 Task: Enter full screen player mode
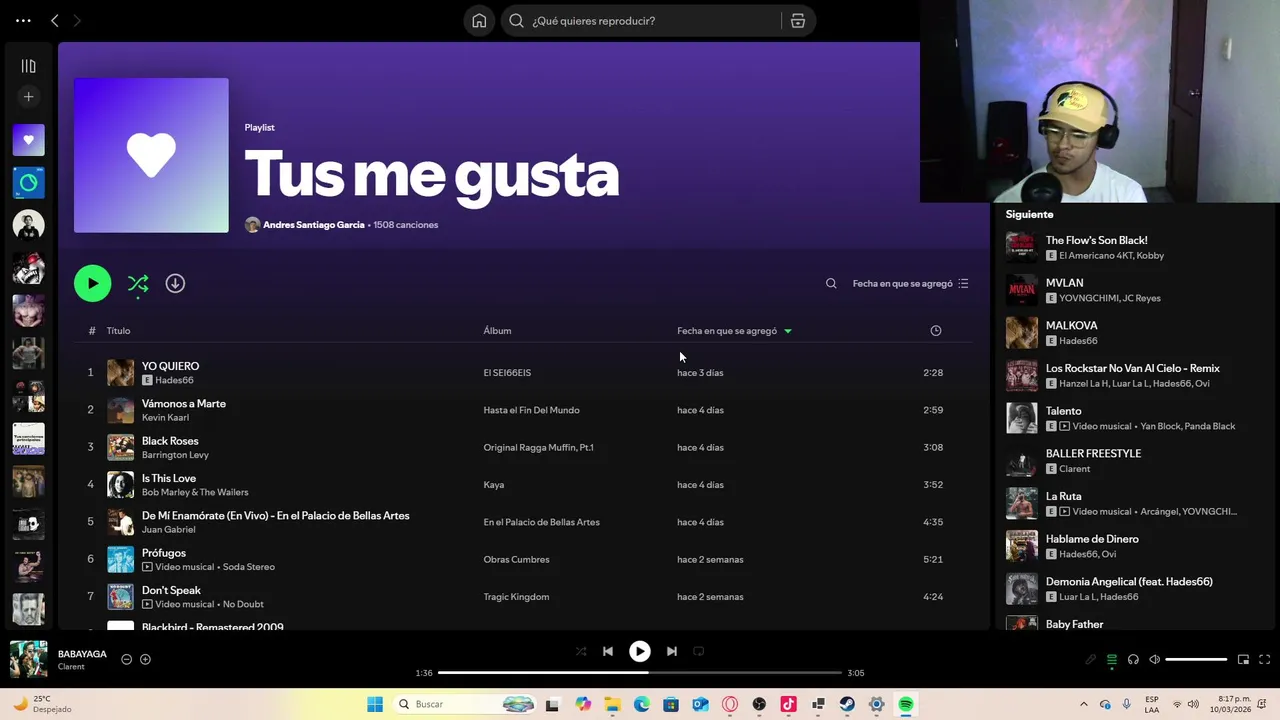click(1264, 659)
